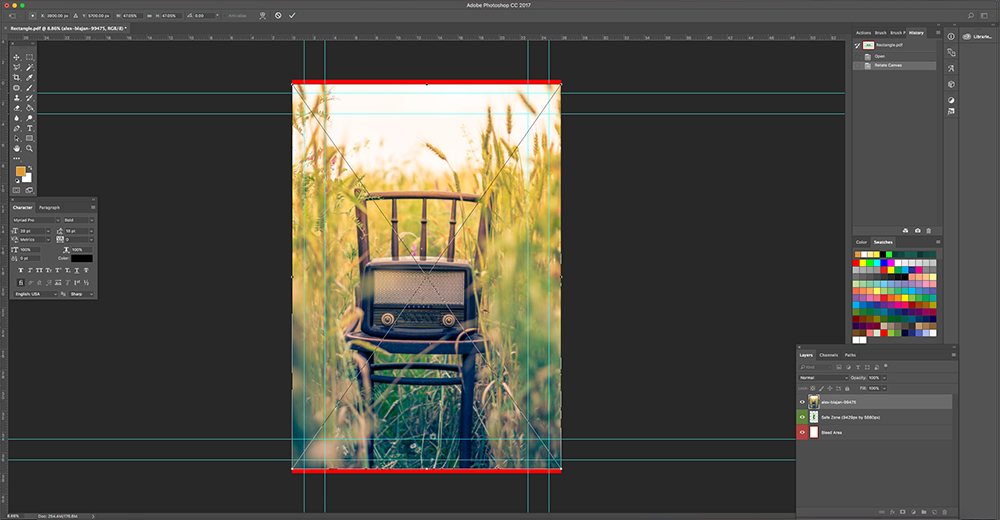Open the Myriad Pro font family dropdown
This screenshot has height=520, width=1000.
click(35, 219)
